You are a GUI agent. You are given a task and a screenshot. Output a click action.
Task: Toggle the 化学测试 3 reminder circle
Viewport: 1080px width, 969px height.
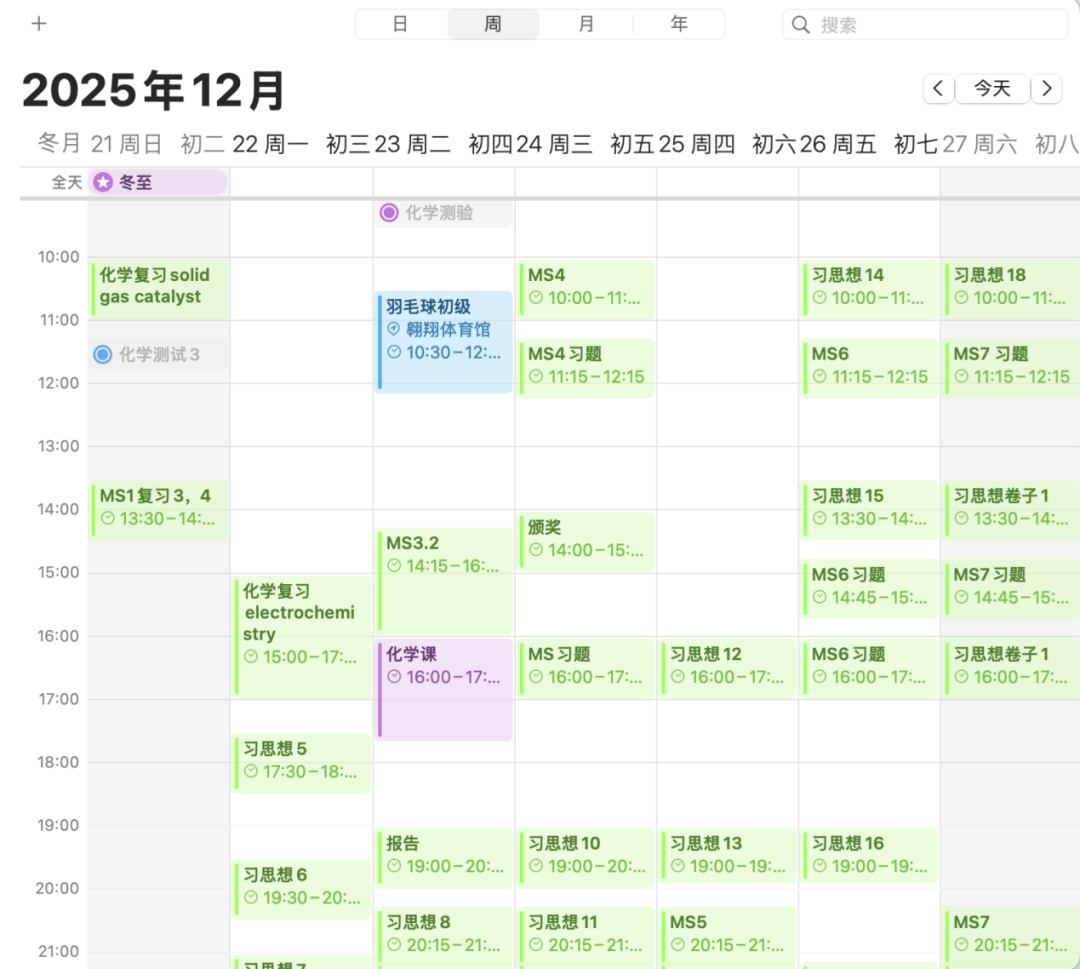point(103,355)
